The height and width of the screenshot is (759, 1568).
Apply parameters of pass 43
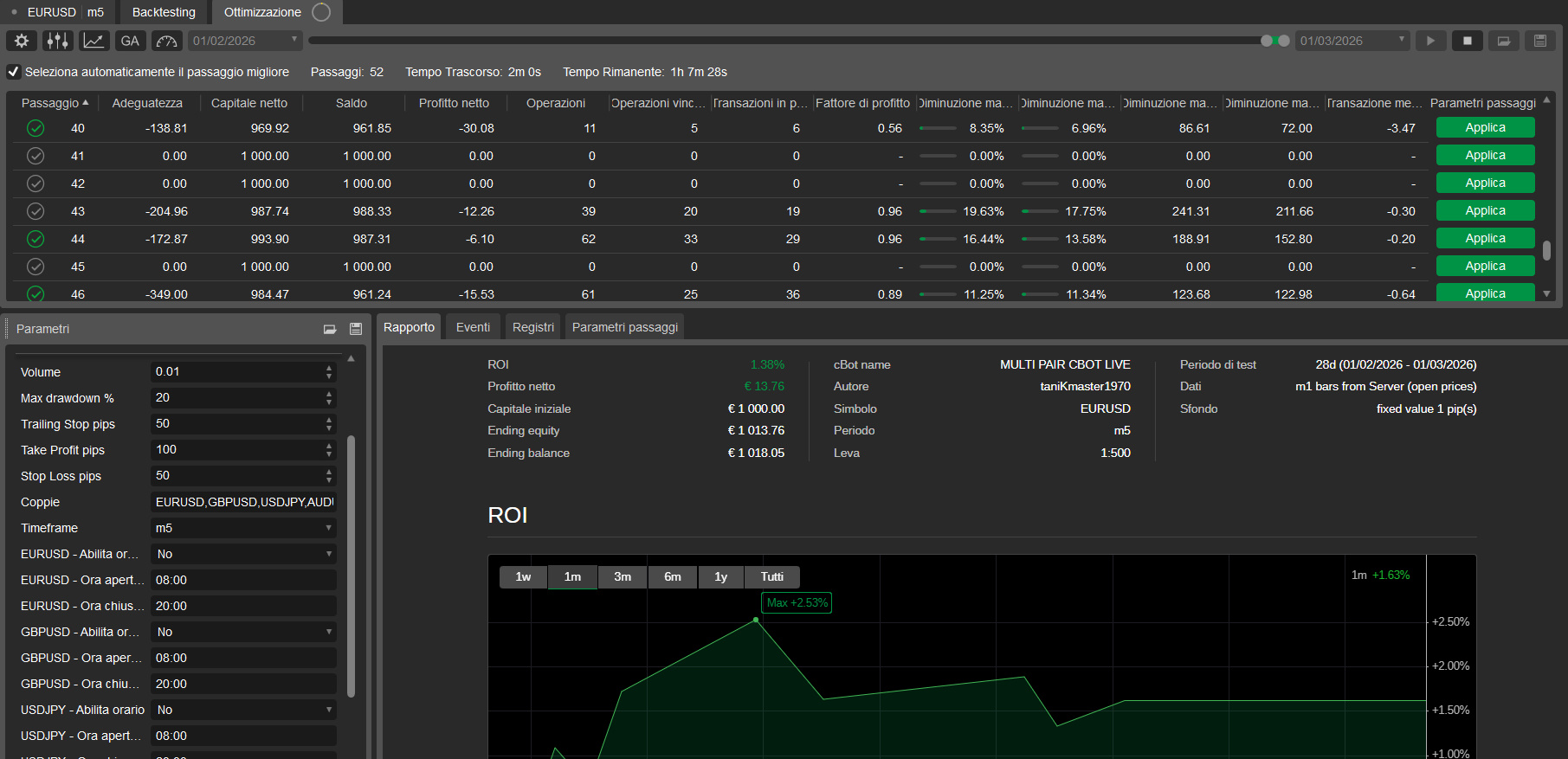[x=1486, y=210]
